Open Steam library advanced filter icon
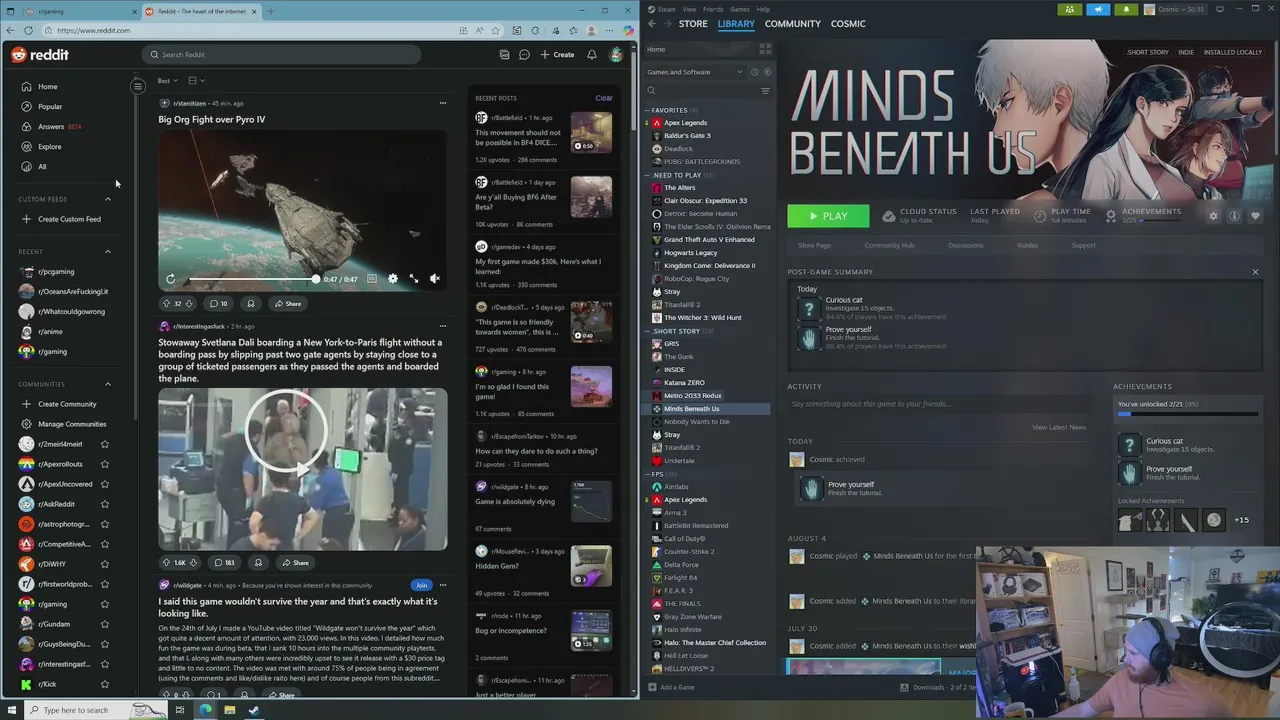Image resolution: width=1280 pixels, height=720 pixels. pos(765,91)
